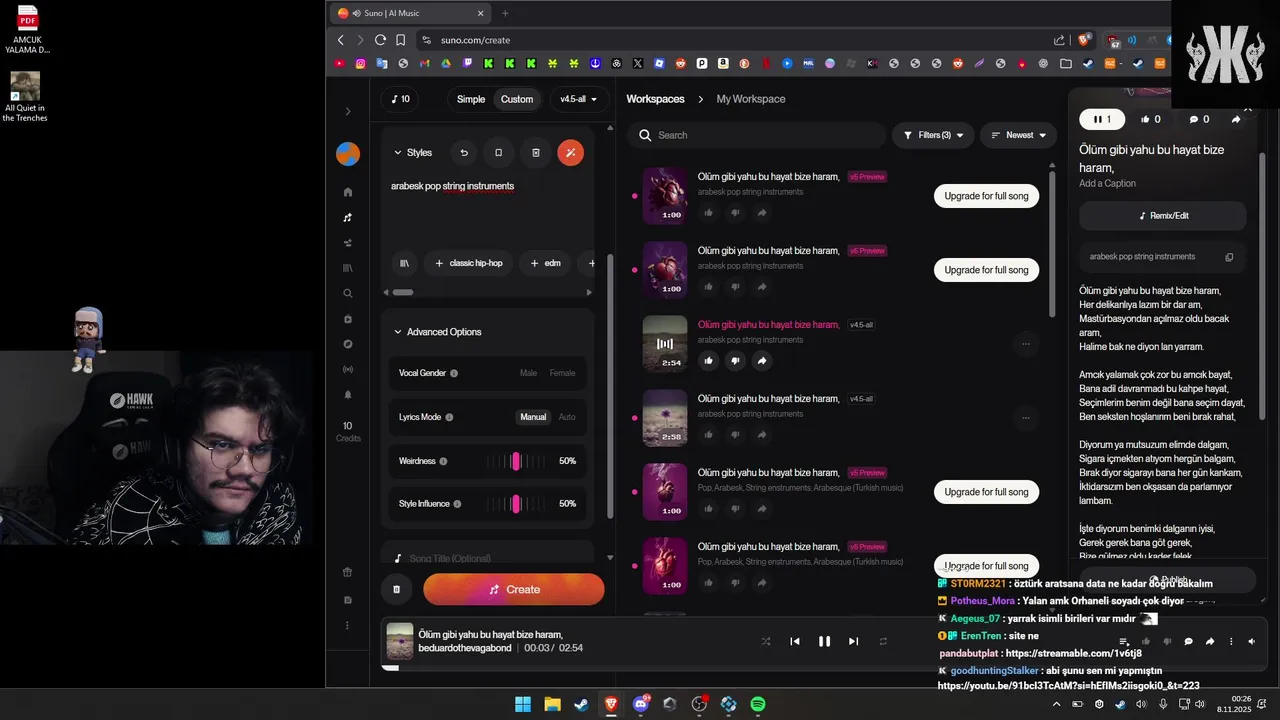1280x720 pixels.
Task: Click the orange magic wand styles button
Action: click(x=571, y=153)
